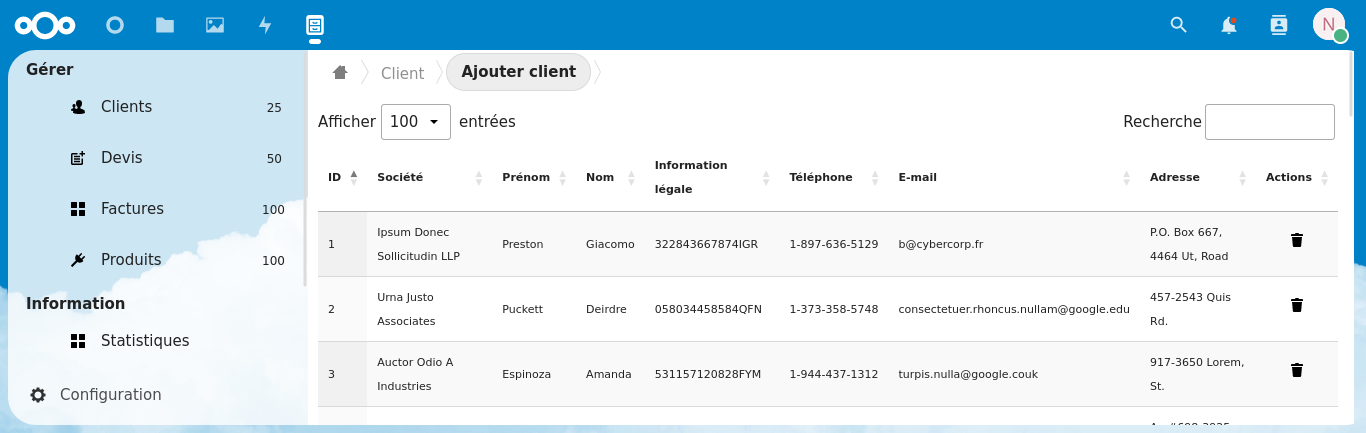Sort table by Adresse column
Image resolution: width=1366 pixels, height=433 pixels.
coord(1198,177)
